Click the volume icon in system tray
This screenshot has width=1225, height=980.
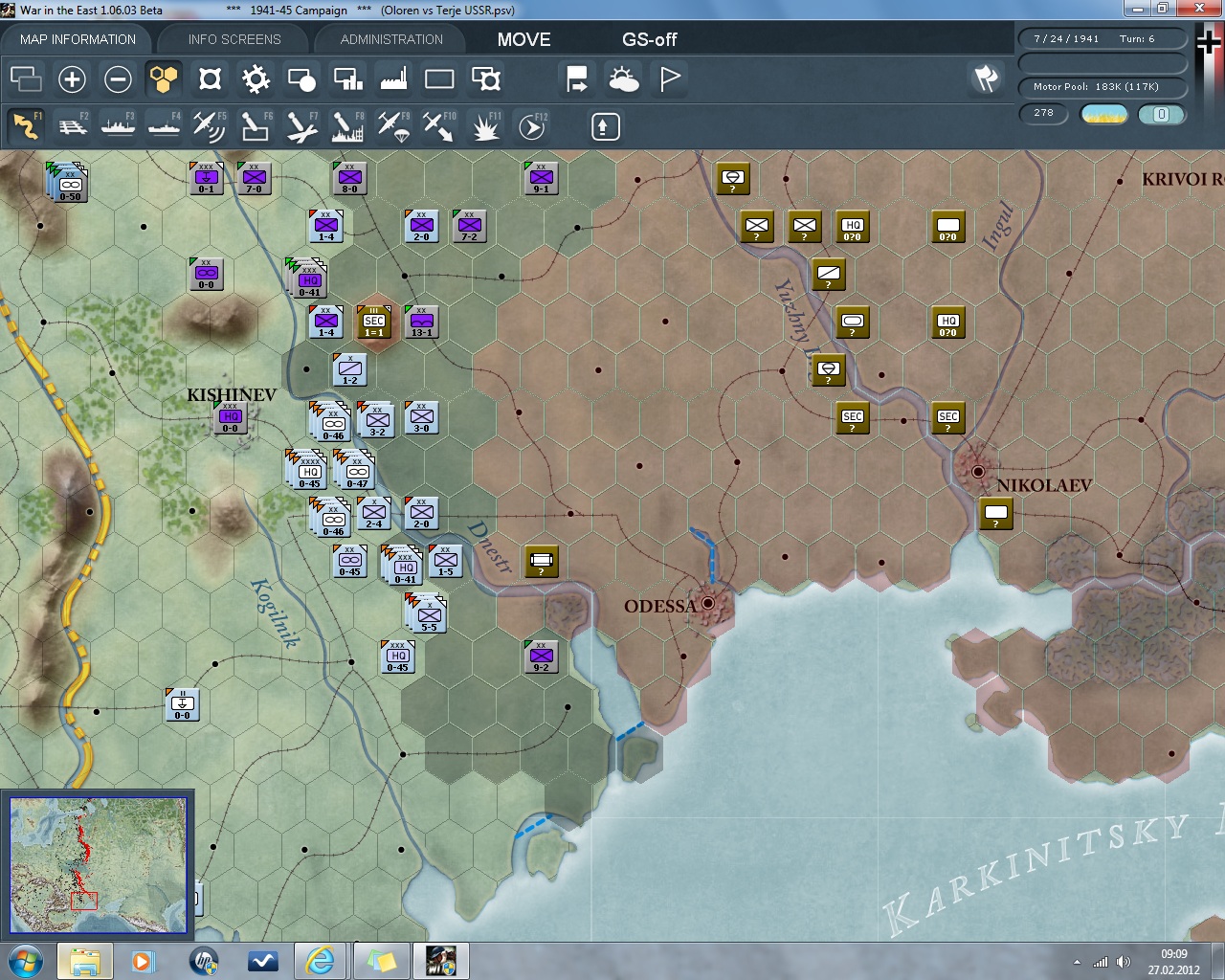point(1123,962)
